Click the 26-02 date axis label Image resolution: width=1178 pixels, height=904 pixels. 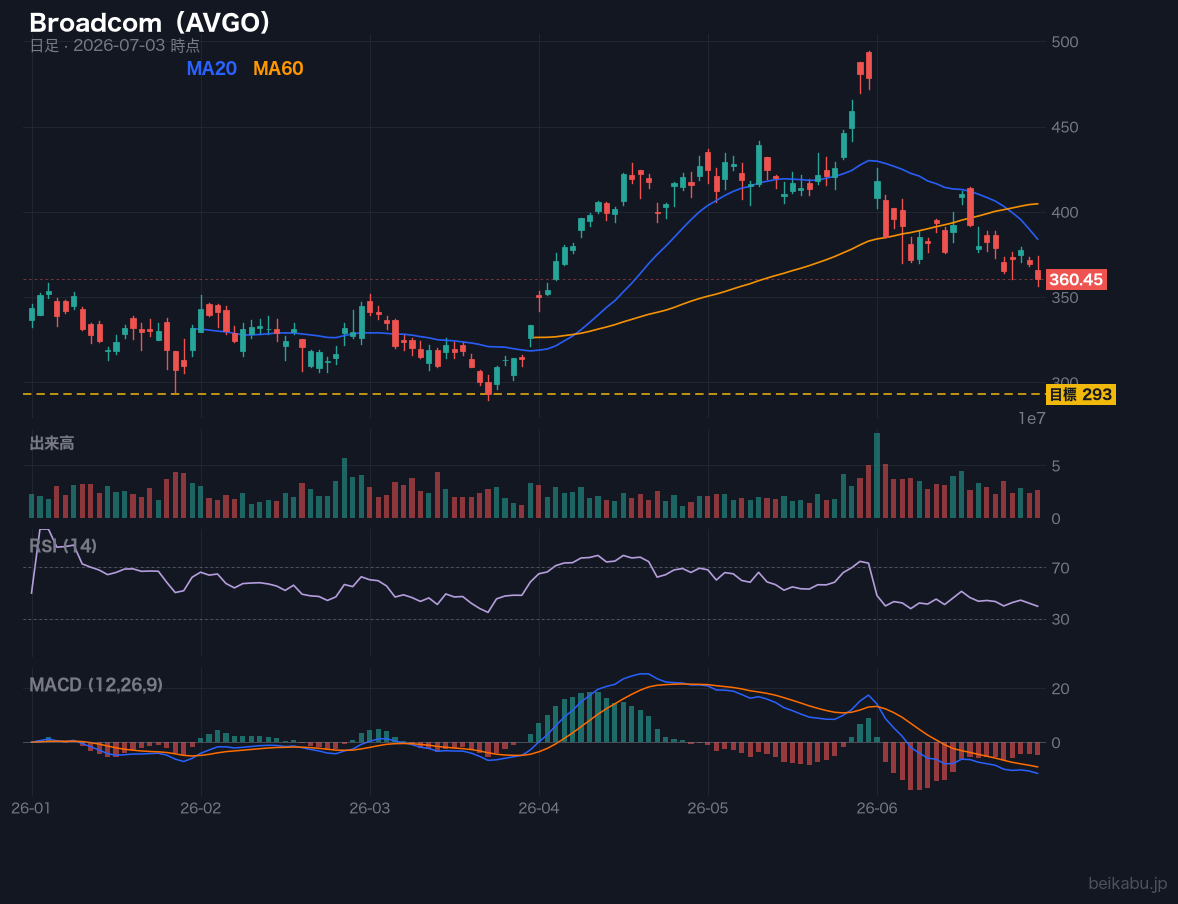coord(201,809)
